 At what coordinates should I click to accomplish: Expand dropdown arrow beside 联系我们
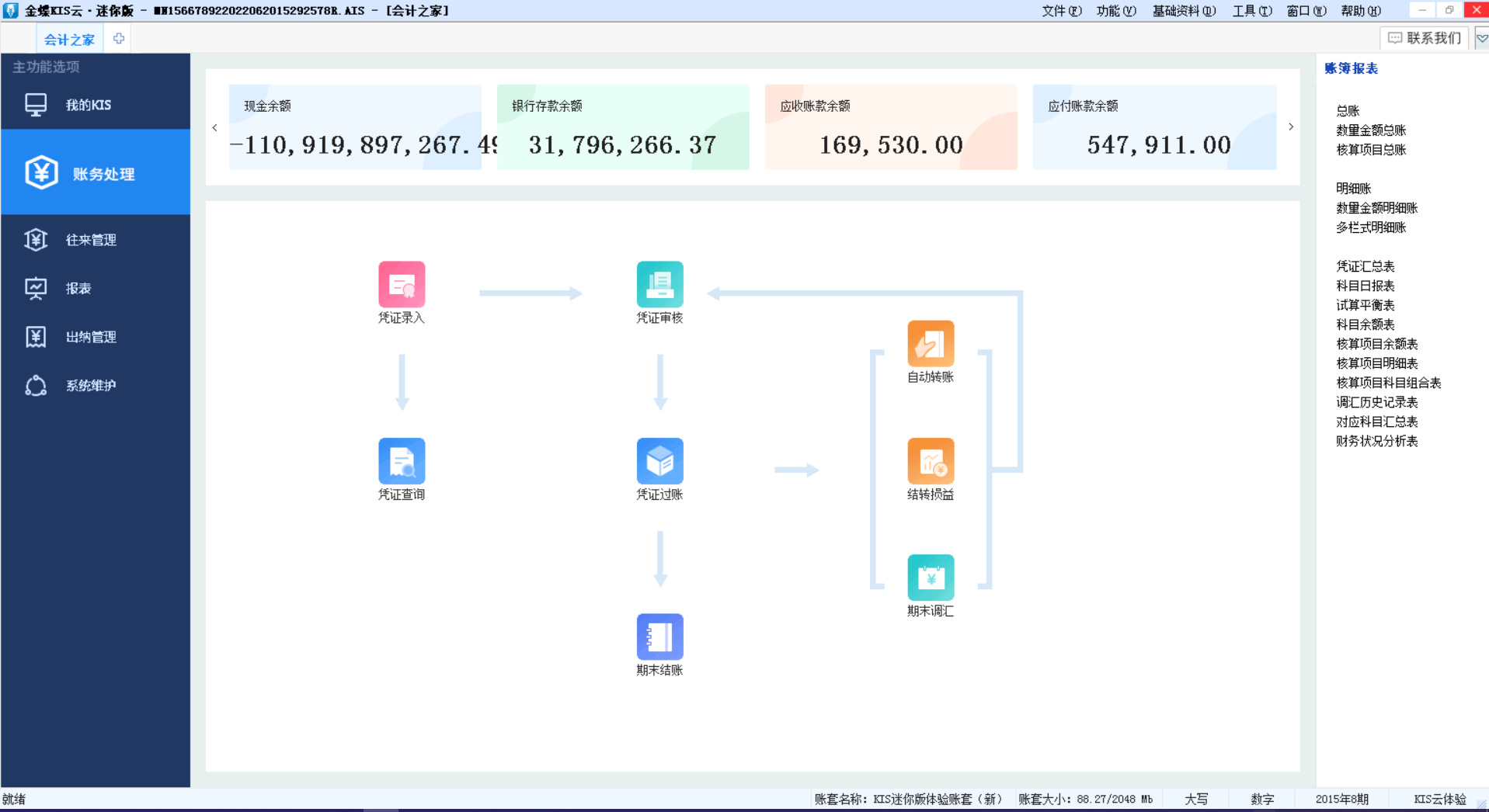1481,38
